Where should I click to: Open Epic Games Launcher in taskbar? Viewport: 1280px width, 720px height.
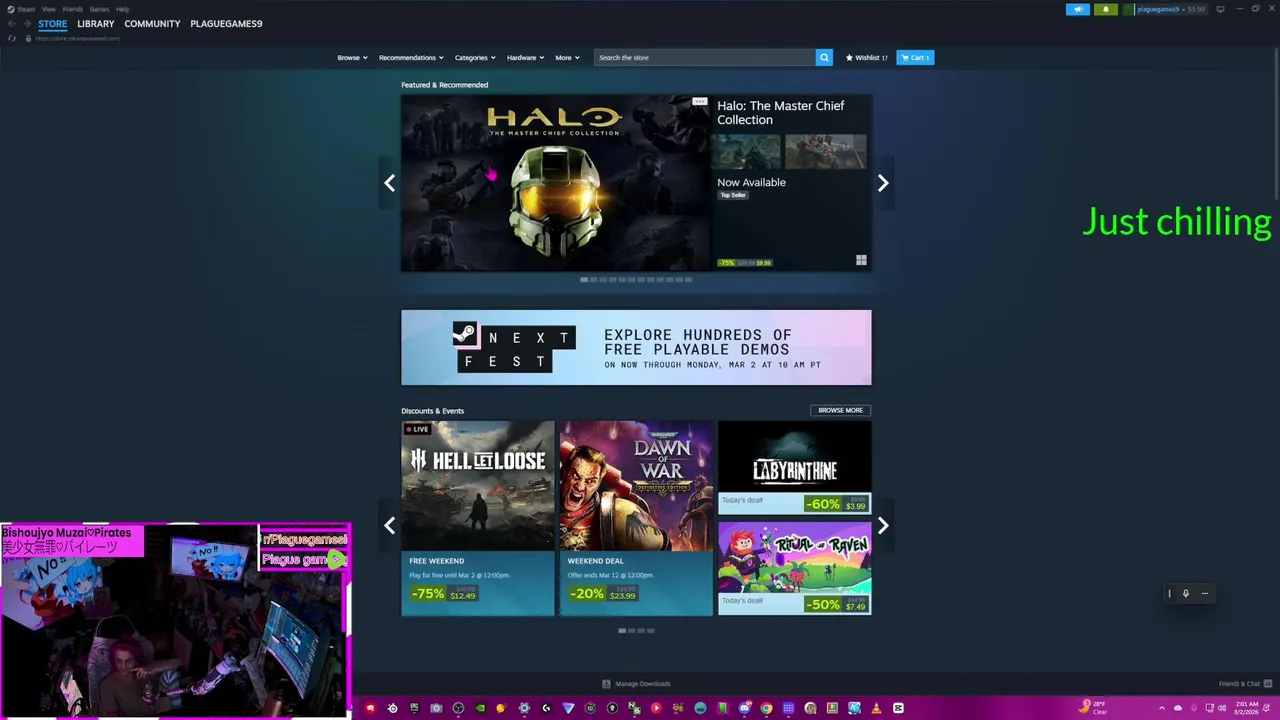coord(414,708)
